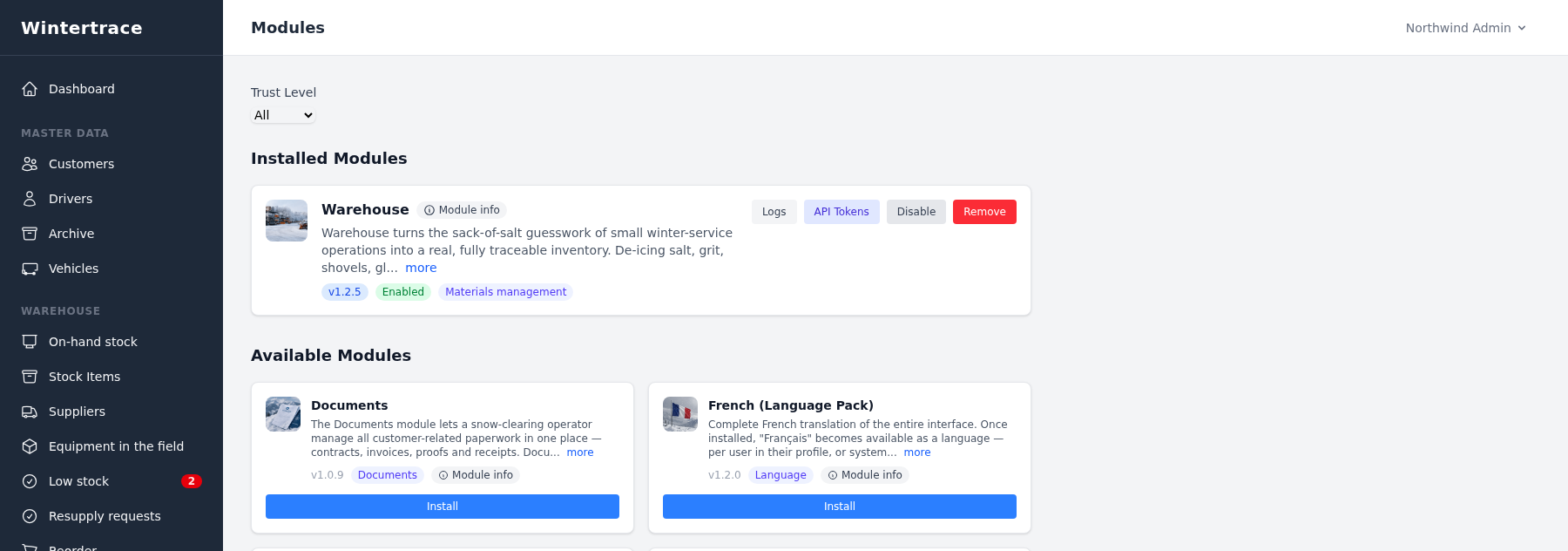The image size is (1568, 551).
Task: Remove the Warehouse module
Action: click(984, 212)
